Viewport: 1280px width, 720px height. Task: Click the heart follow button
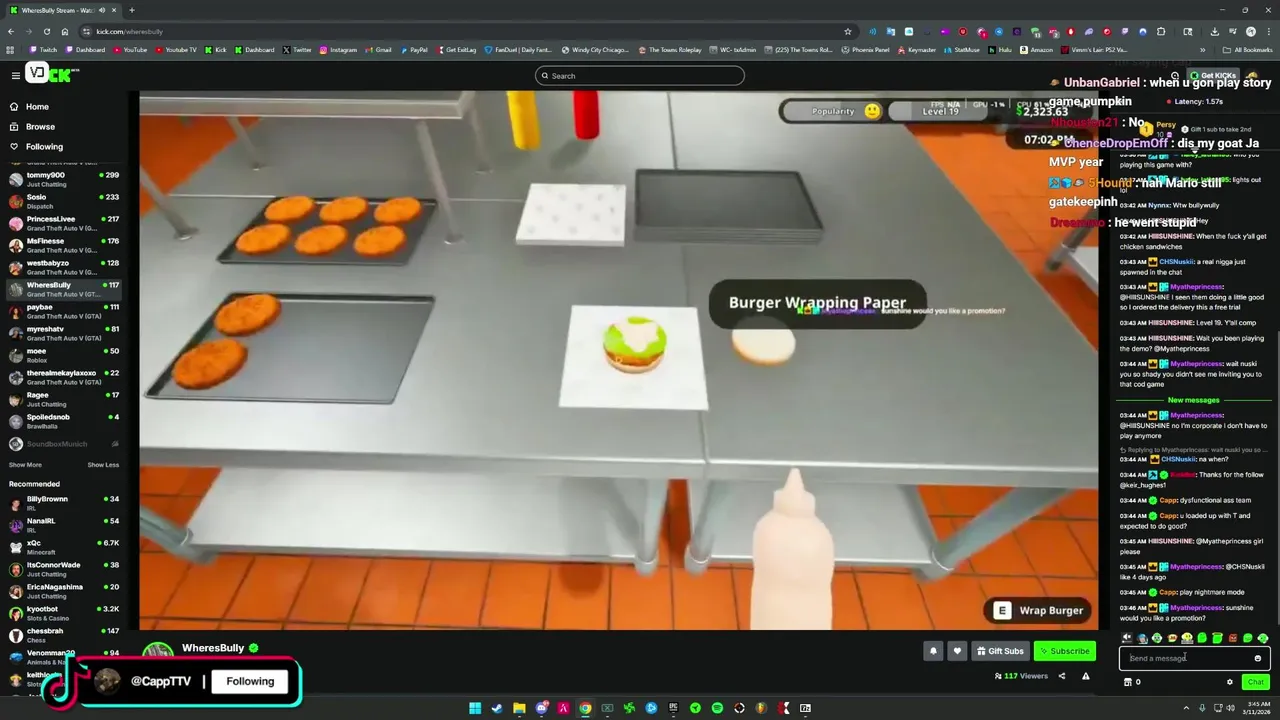point(957,651)
